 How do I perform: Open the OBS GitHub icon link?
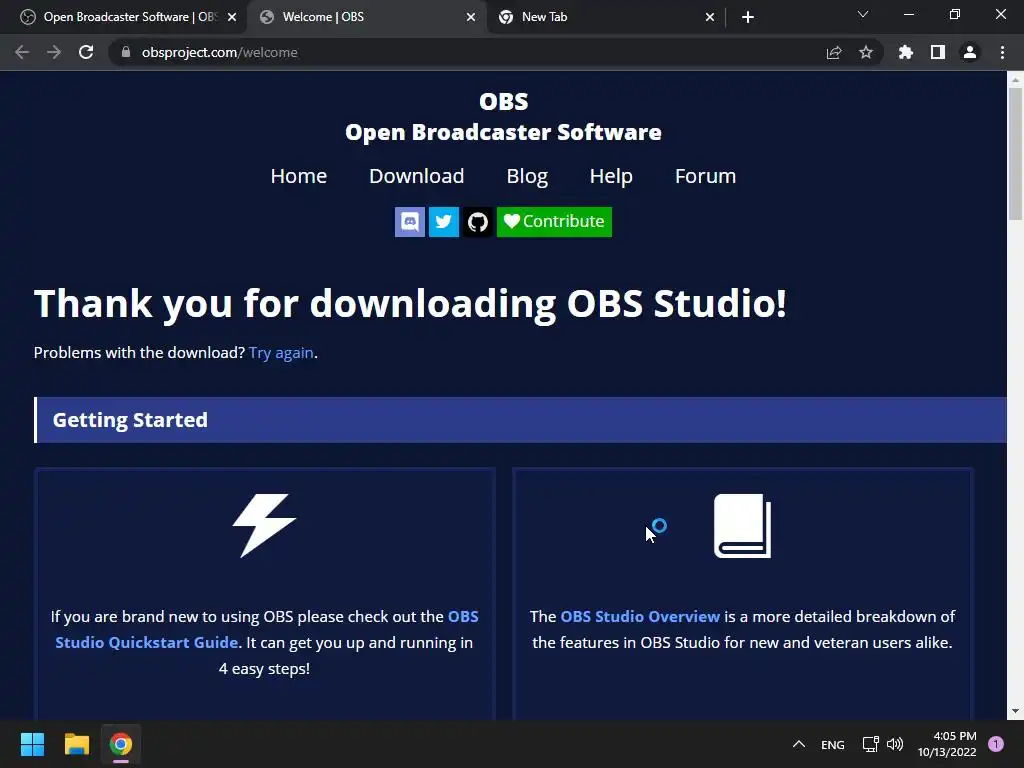(477, 222)
